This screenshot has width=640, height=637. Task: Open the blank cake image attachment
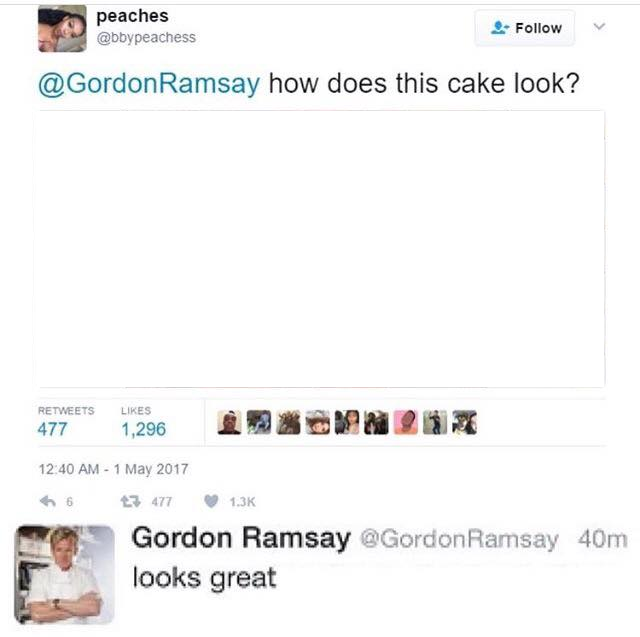[x=320, y=249]
